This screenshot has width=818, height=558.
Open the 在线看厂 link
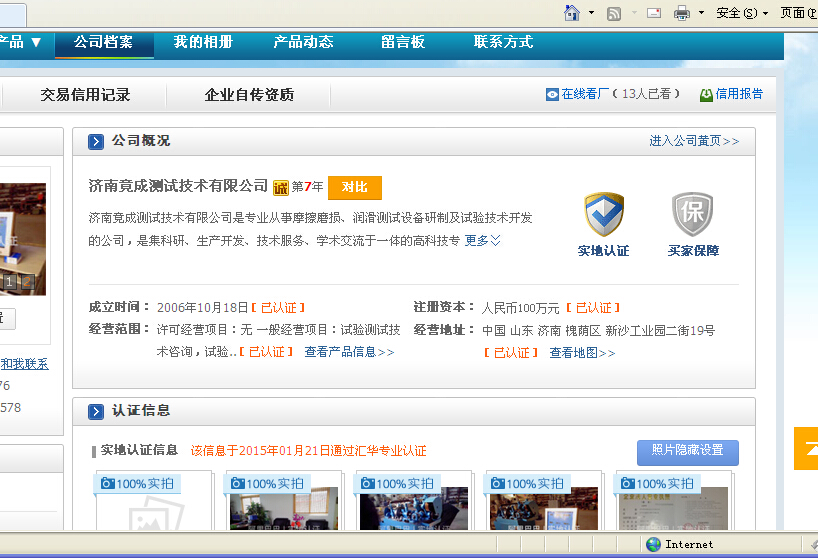pos(584,94)
